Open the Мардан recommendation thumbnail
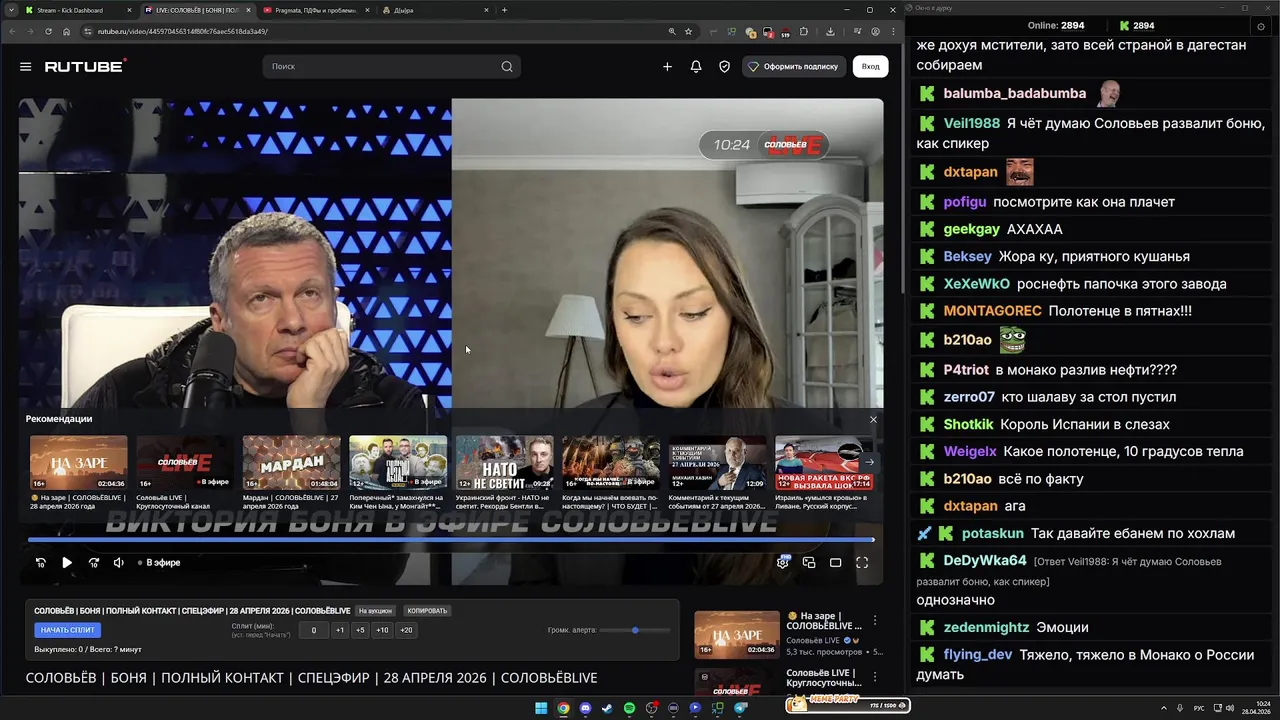The height and width of the screenshot is (720, 1280). (x=292, y=462)
